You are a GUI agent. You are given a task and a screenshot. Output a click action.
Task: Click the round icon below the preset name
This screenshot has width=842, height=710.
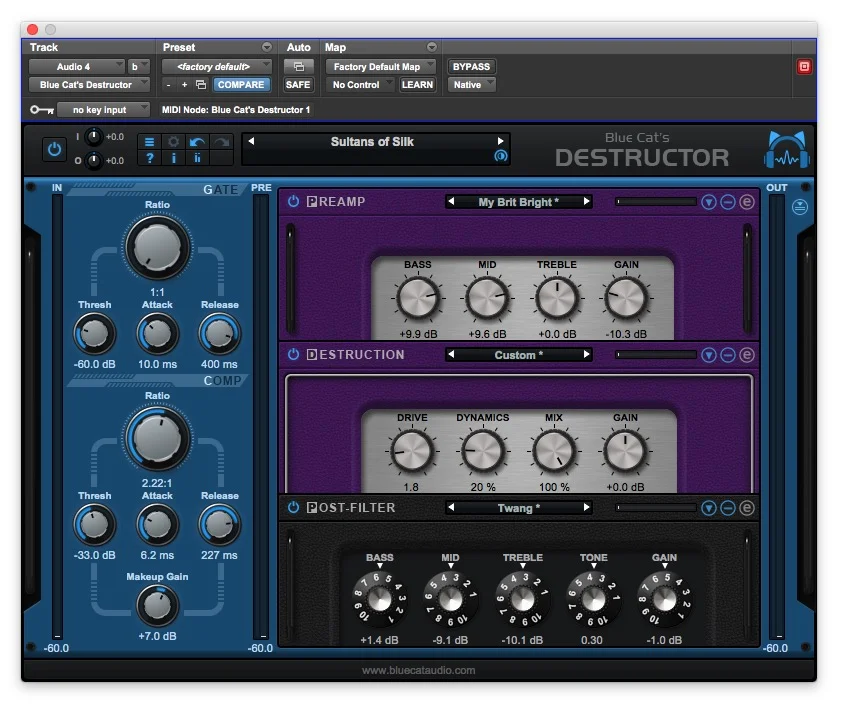pos(500,156)
